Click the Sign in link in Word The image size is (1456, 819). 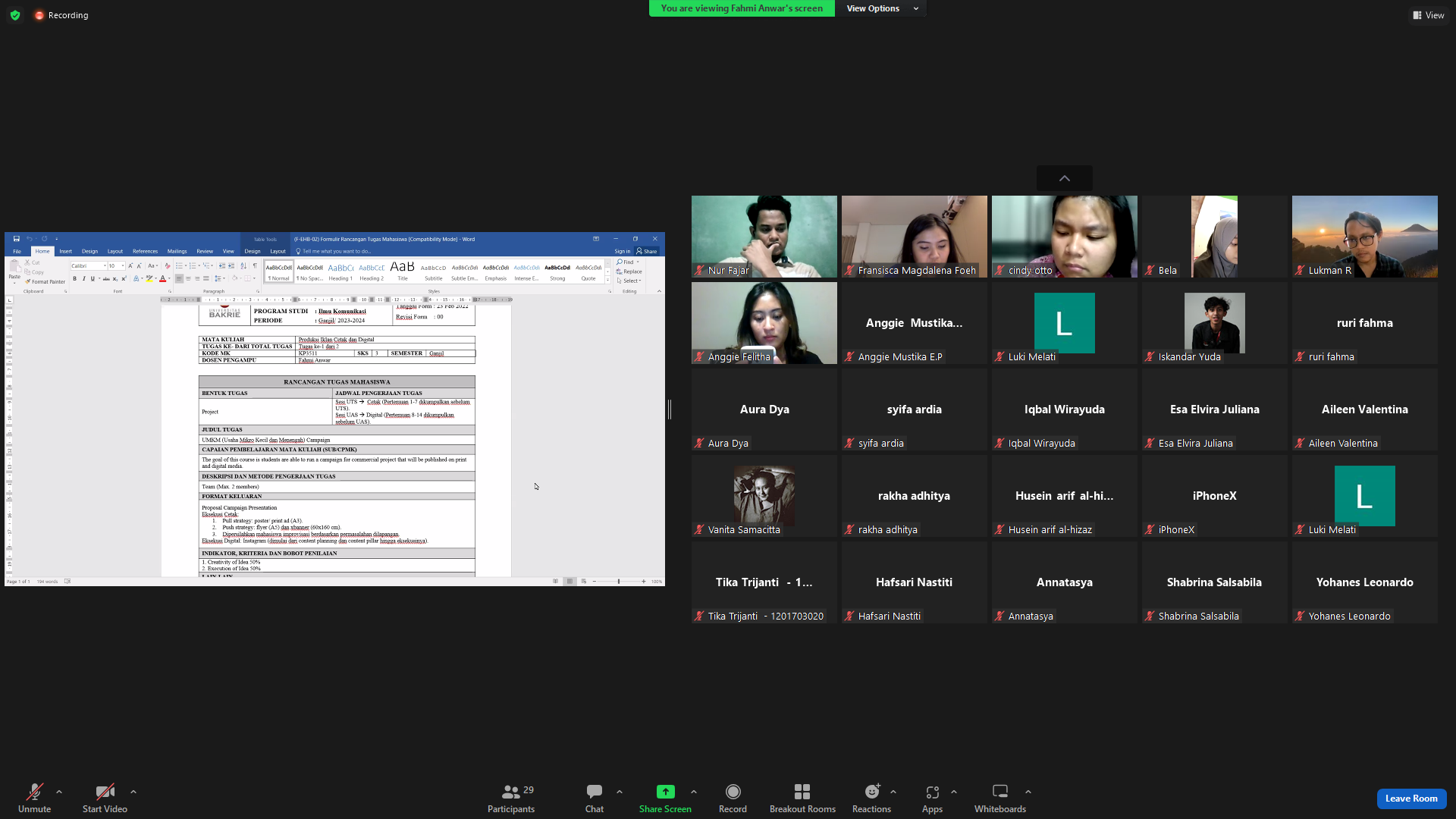pyautogui.click(x=623, y=251)
